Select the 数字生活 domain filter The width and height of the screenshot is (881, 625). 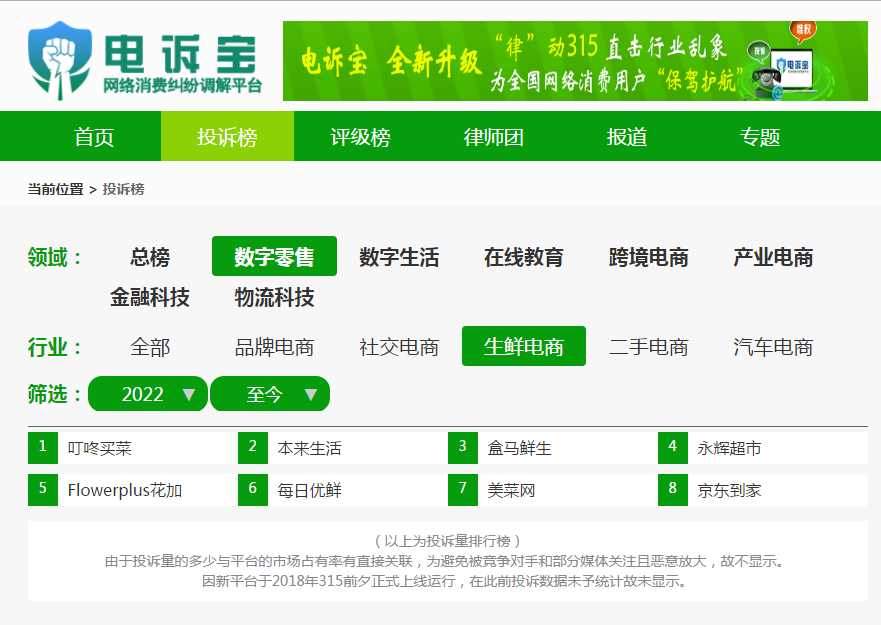pos(399,257)
